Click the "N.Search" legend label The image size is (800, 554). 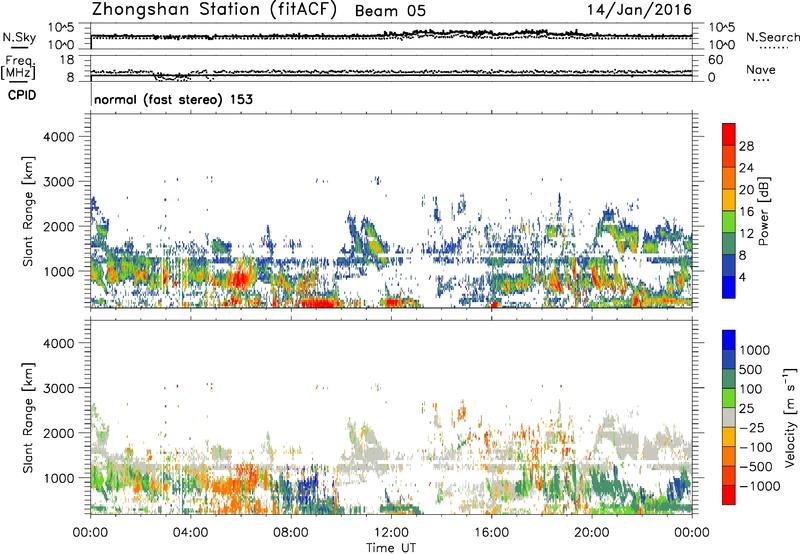pos(772,37)
